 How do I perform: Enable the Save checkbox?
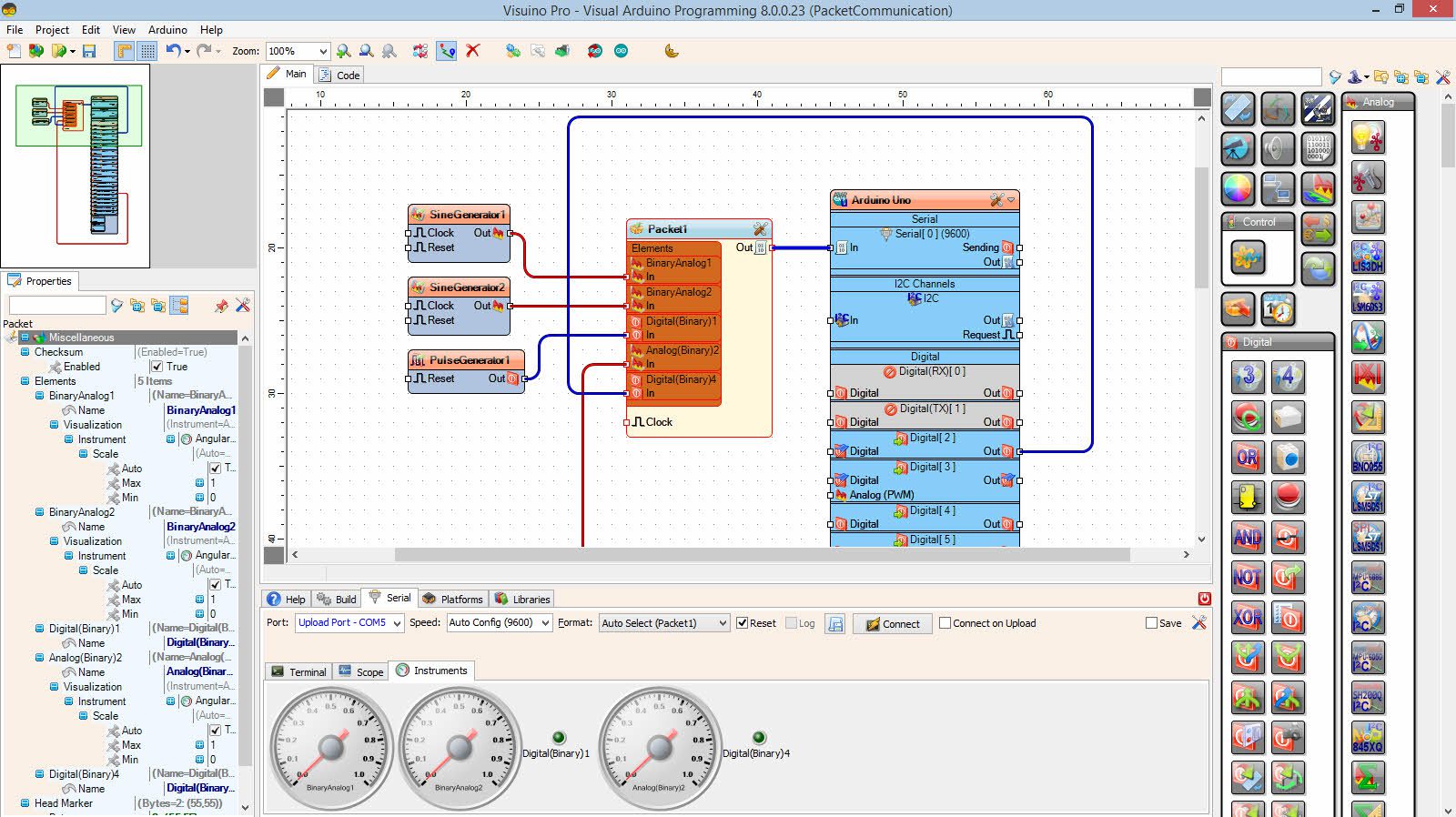pos(1151,623)
